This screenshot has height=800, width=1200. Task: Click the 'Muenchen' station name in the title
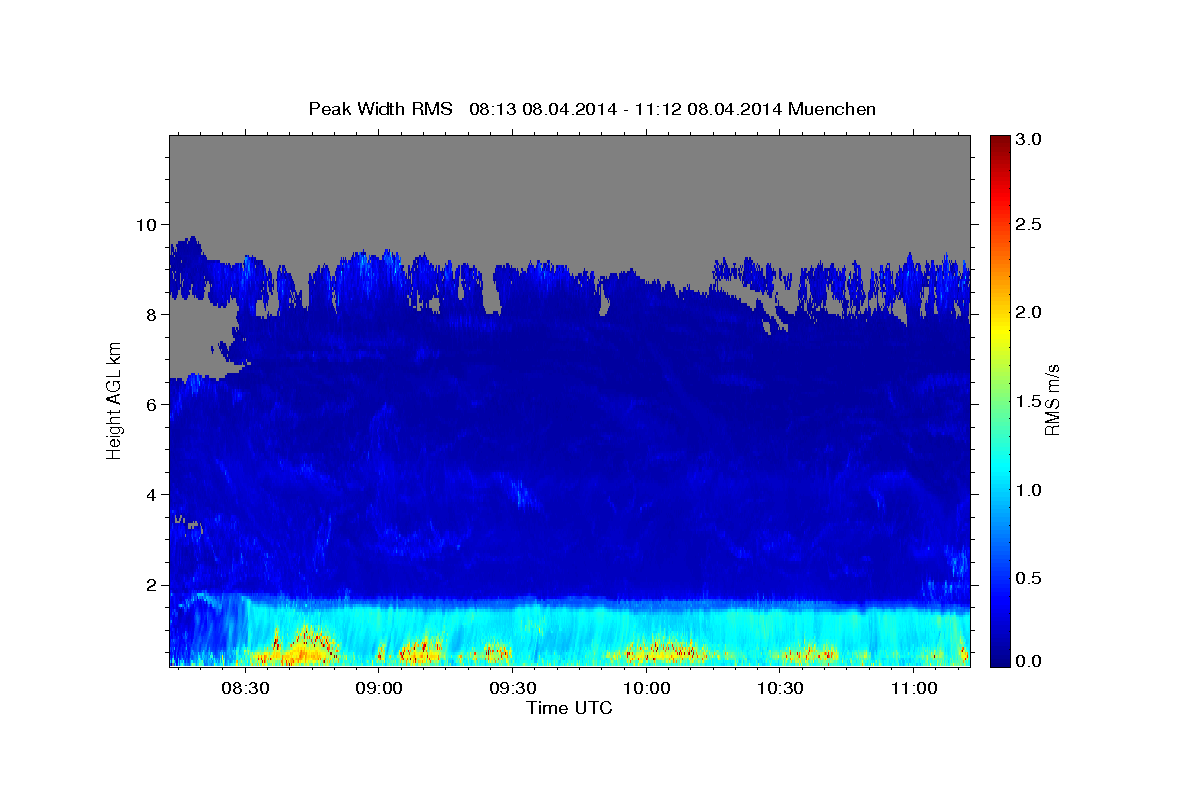[x=832, y=108]
